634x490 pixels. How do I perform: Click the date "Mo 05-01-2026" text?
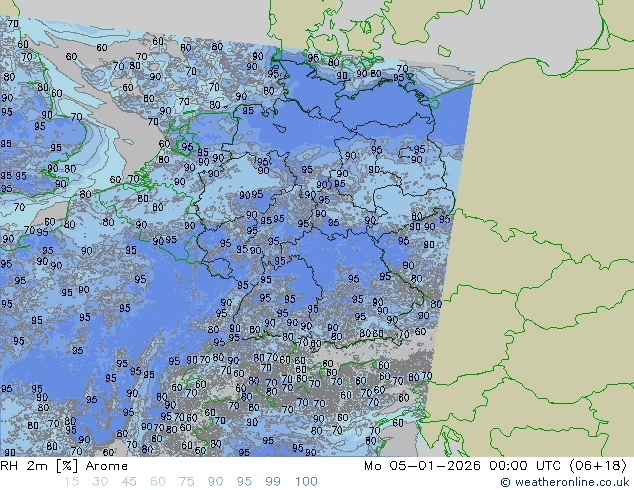(422, 466)
